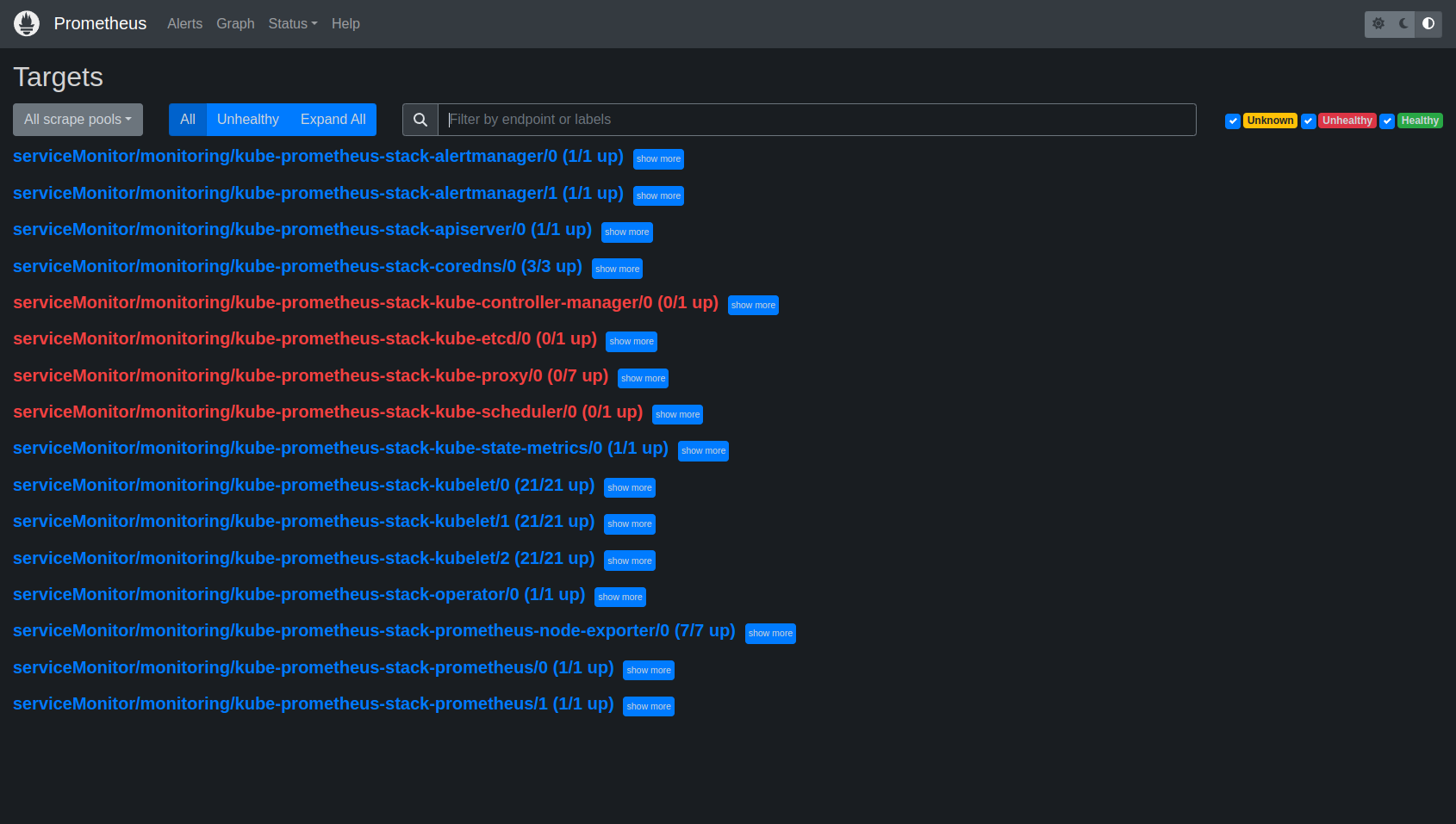Open kube-etcd/0 (0/1 up) target link

(x=305, y=339)
